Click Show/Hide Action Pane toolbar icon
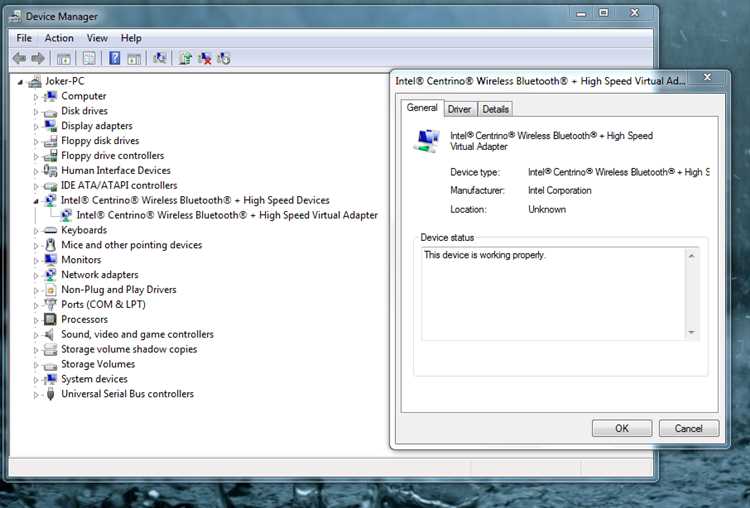This screenshot has width=750, height=508. [x=134, y=58]
